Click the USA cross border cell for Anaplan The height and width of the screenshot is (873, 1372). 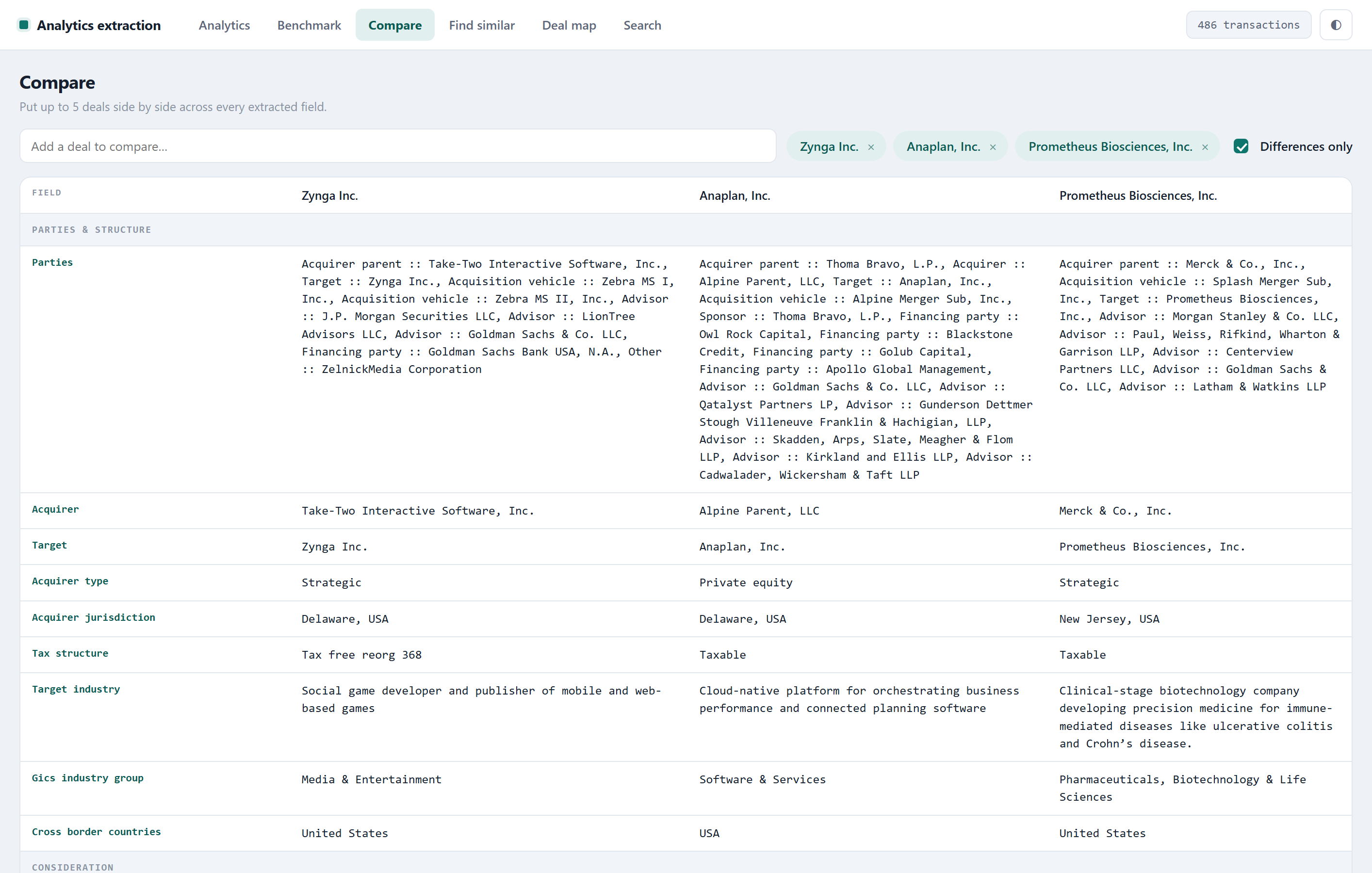(709, 833)
